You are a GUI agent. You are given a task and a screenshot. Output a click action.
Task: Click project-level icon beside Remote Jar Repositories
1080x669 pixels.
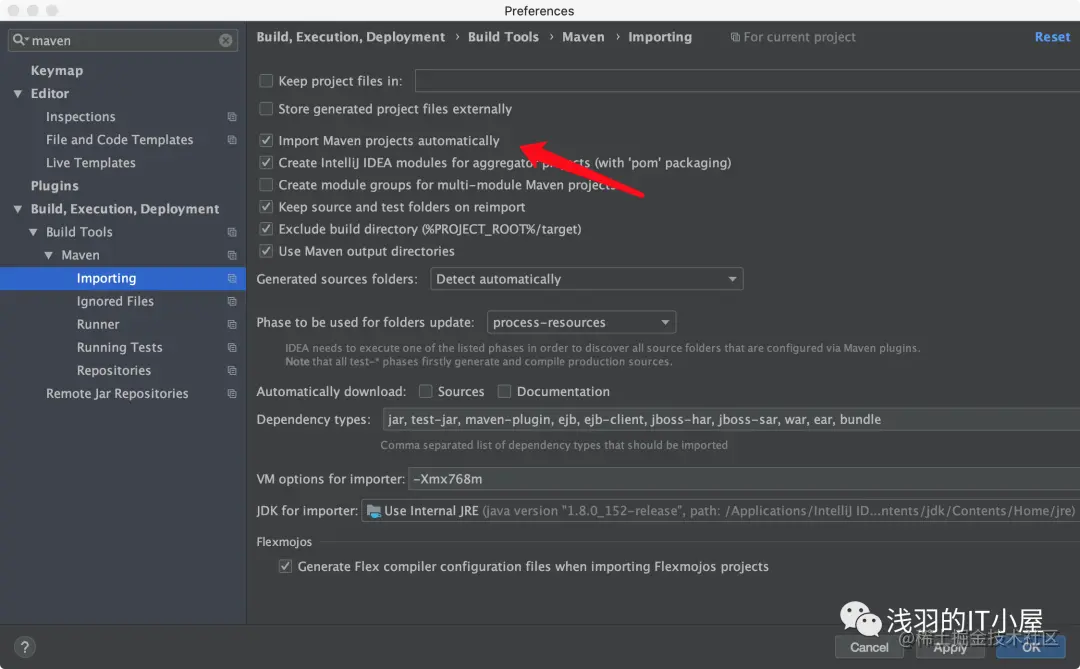(232, 394)
